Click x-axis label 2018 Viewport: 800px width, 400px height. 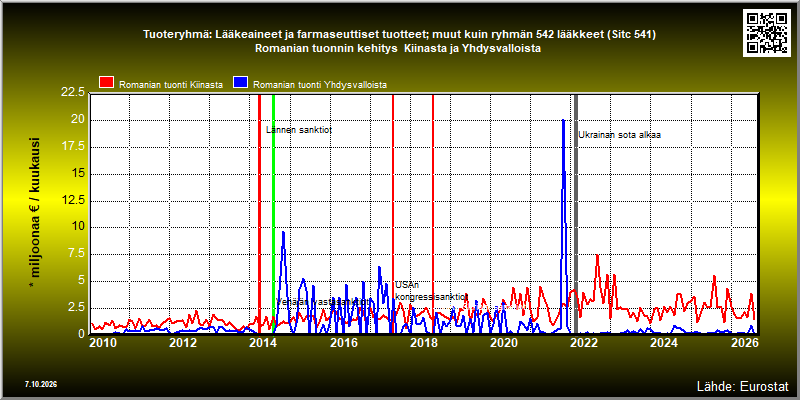click(423, 342)
